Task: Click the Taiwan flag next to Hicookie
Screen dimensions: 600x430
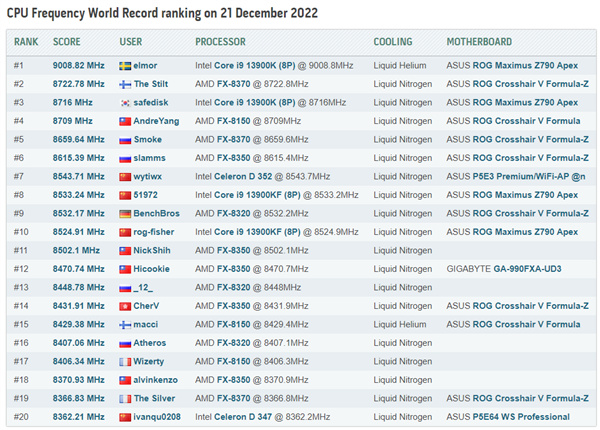Action: [x=125, y=269]
